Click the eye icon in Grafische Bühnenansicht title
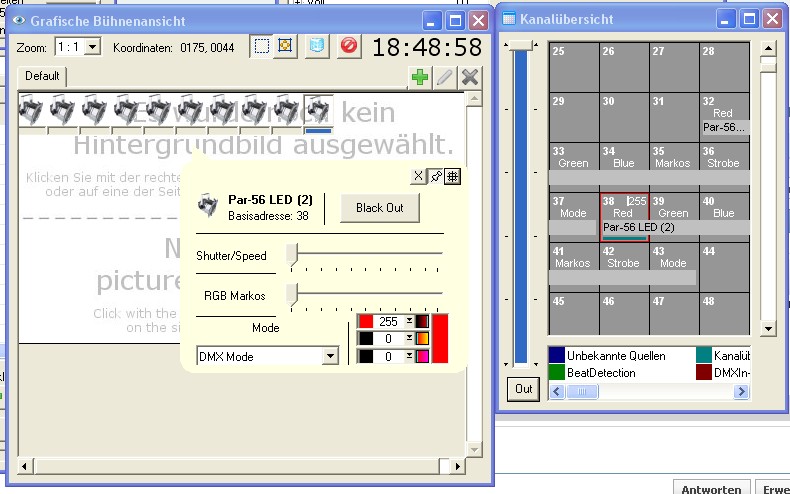Viewport: 790px width, 494px height. pos(19,21)
